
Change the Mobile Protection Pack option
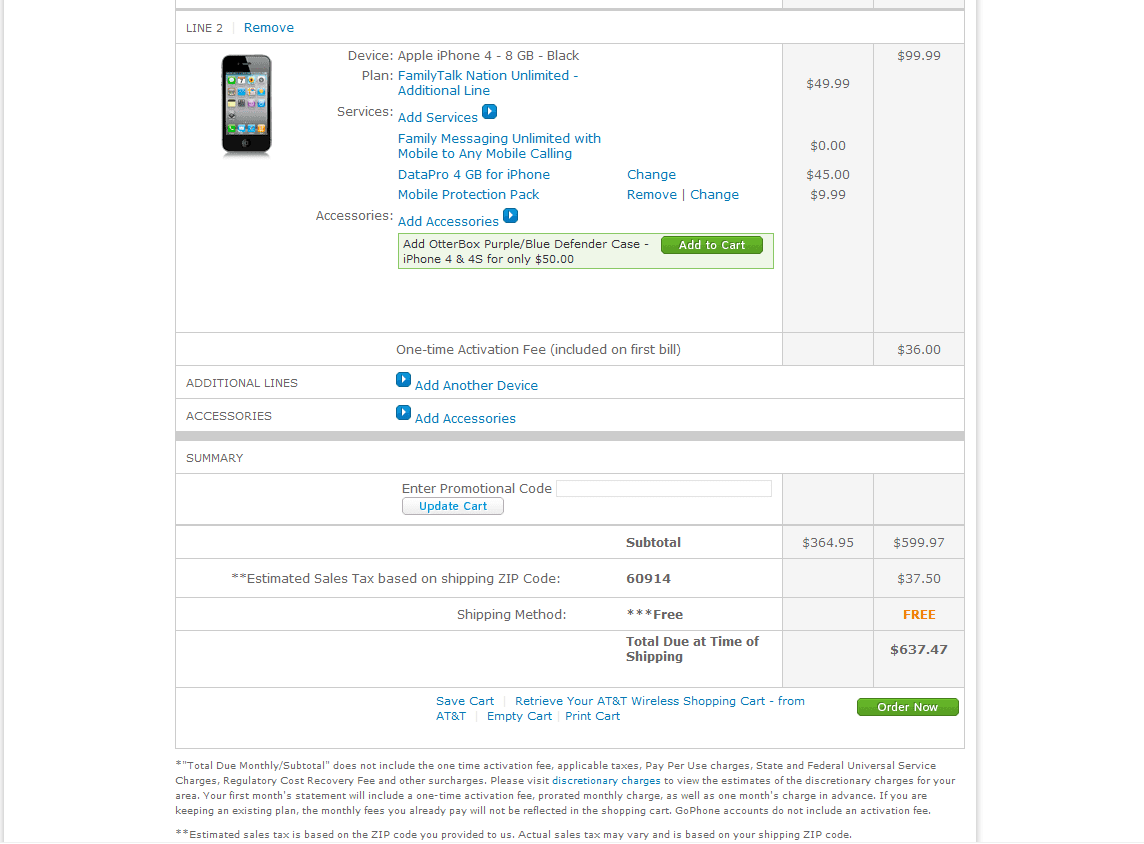point(714,195)
